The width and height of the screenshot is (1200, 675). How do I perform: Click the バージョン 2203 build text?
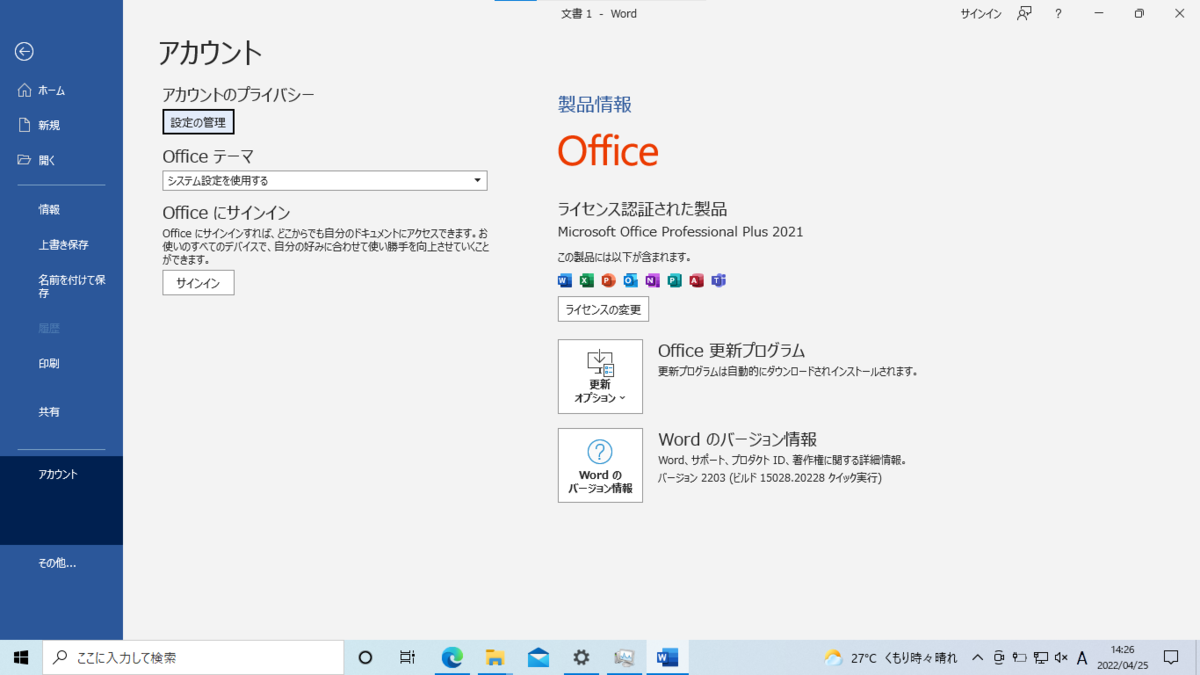[770, 478]
